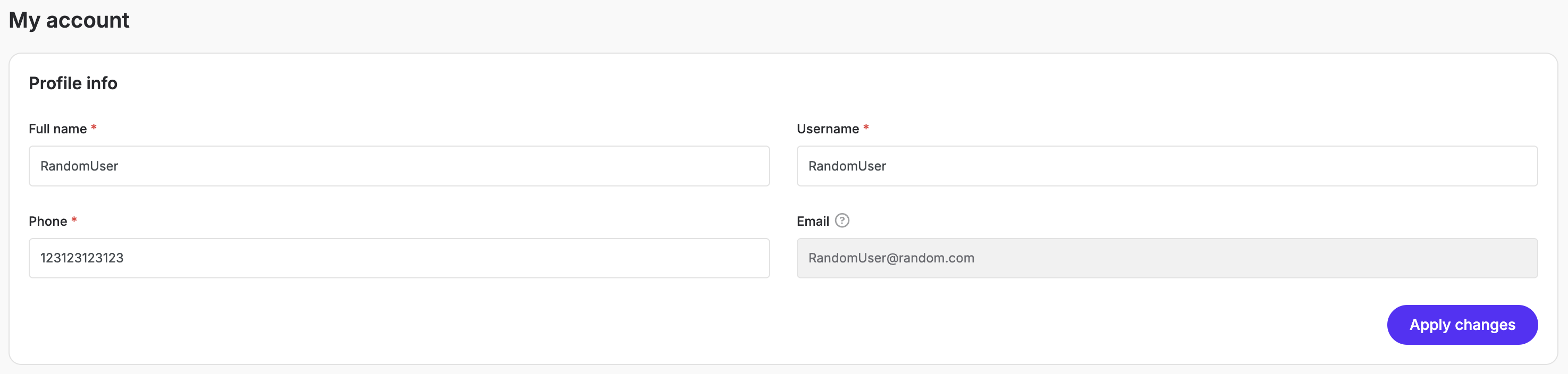The width and height of the screenshot is (1568, 374).
Task: Click the Full name field label
Action: pyautogui.click(x=57, y=129)
